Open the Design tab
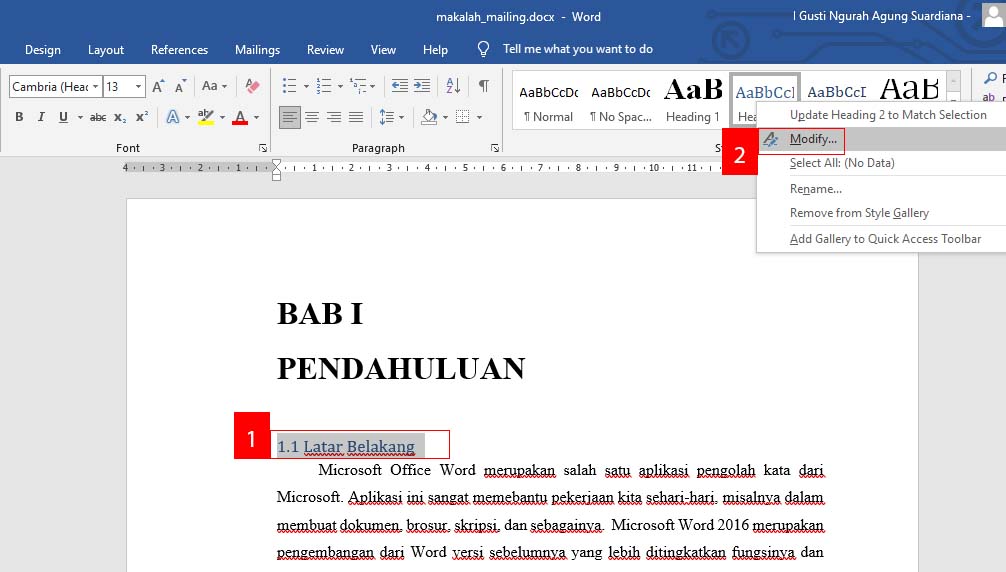Image resolution: width=1006 pixels, height=572 pixels. pyautogui.click(x=43, y=50)
